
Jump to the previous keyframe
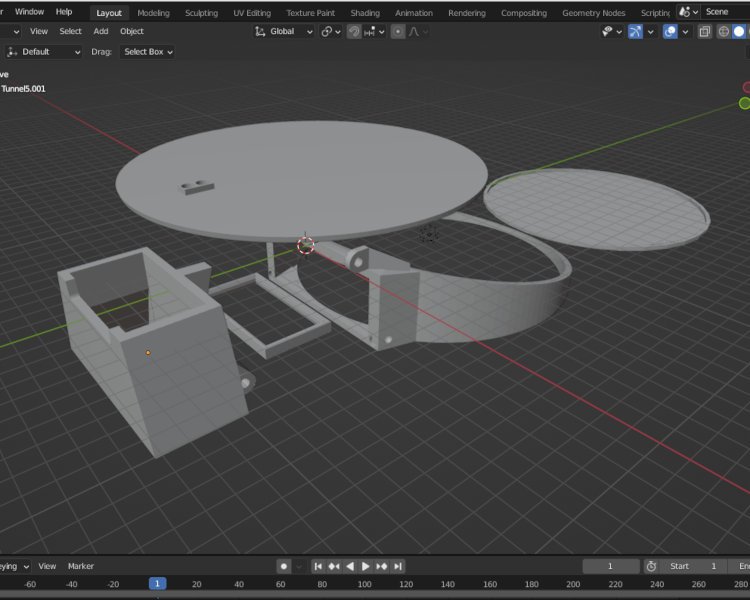point(334,566)
